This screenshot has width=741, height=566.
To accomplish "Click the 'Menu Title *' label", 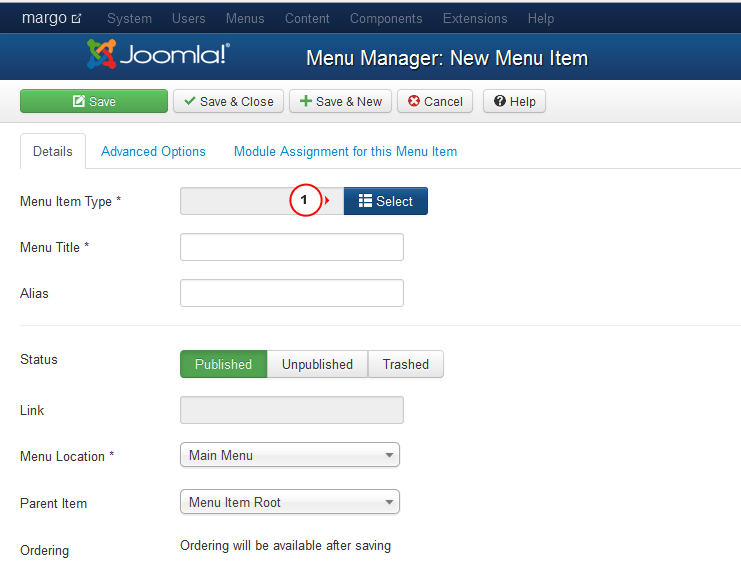I will tap(54, 247).
